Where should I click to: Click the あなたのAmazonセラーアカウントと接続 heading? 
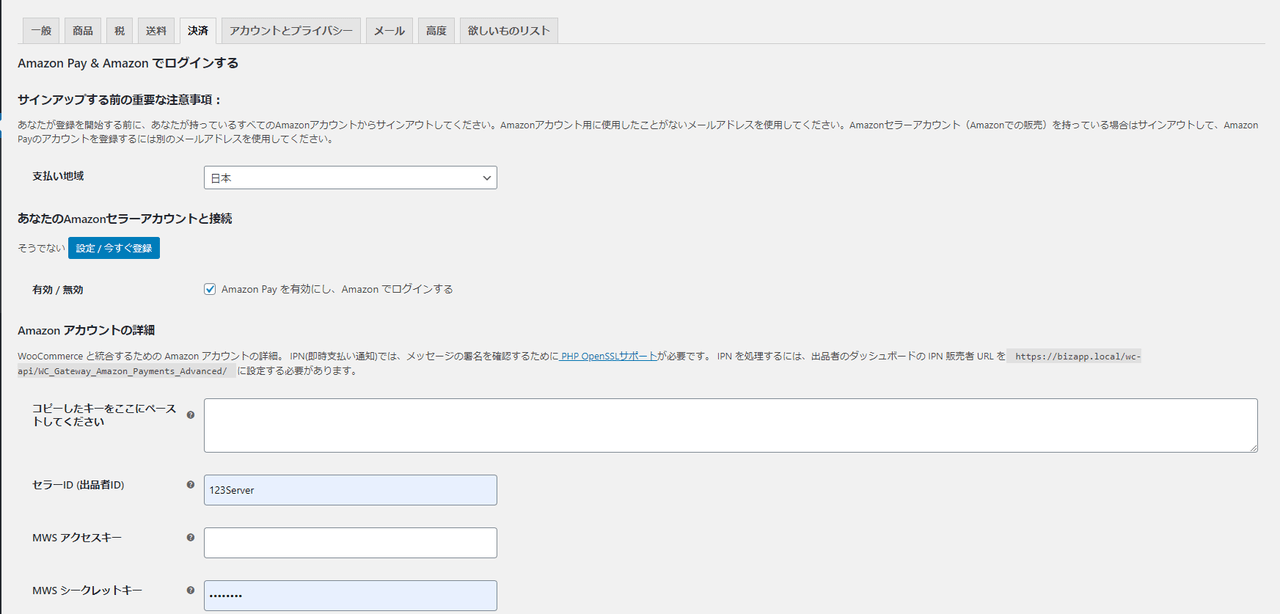pos(125,218)
